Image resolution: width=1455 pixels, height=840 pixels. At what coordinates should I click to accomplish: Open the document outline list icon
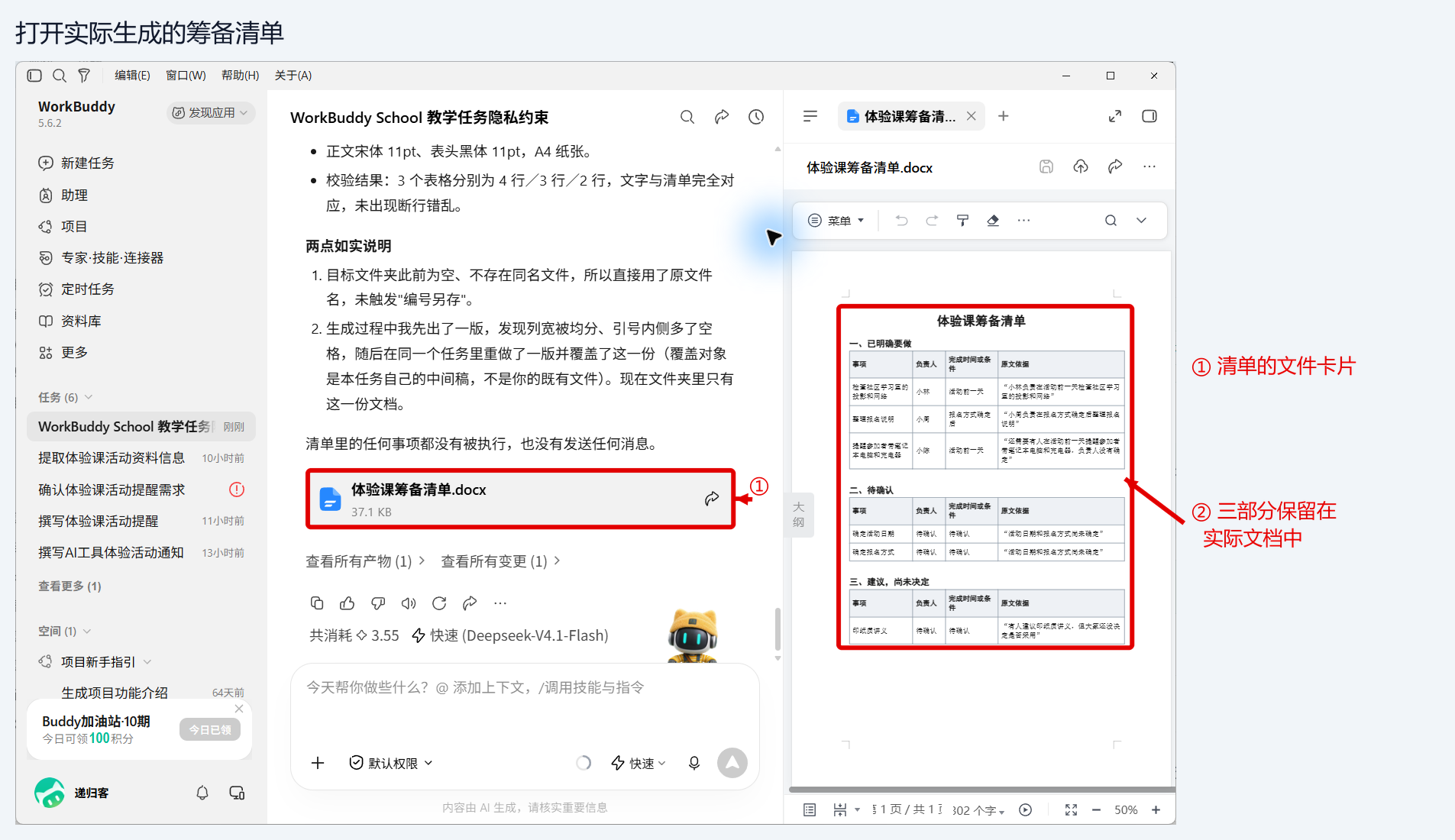[810, 116]
